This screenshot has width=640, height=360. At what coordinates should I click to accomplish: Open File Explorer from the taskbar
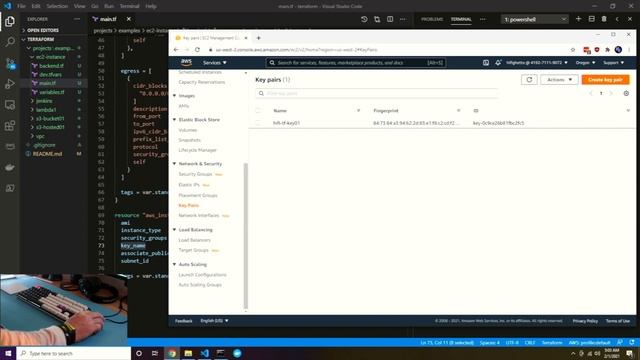pos(188,353)
